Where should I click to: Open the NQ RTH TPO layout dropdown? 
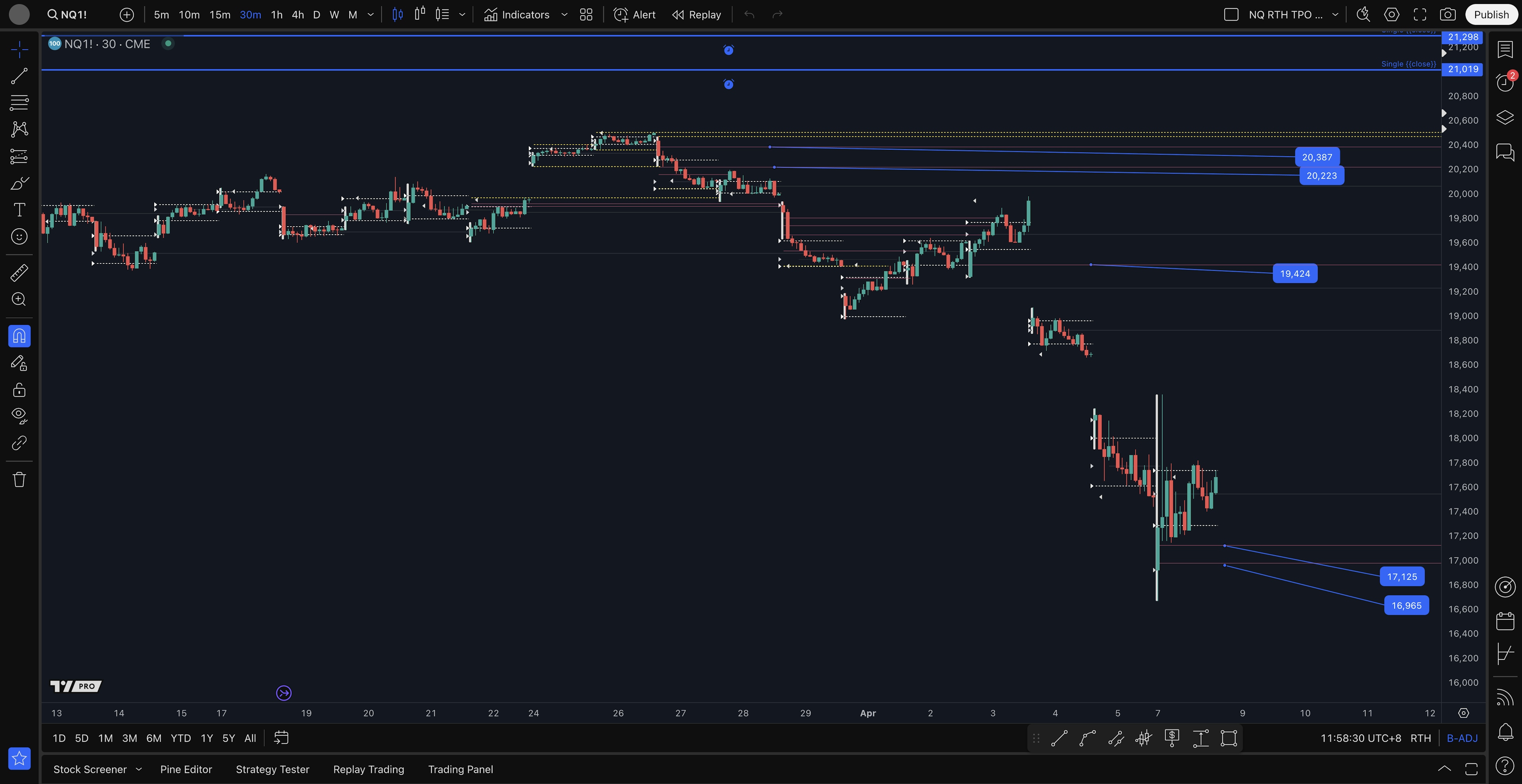click(1335, 15)
